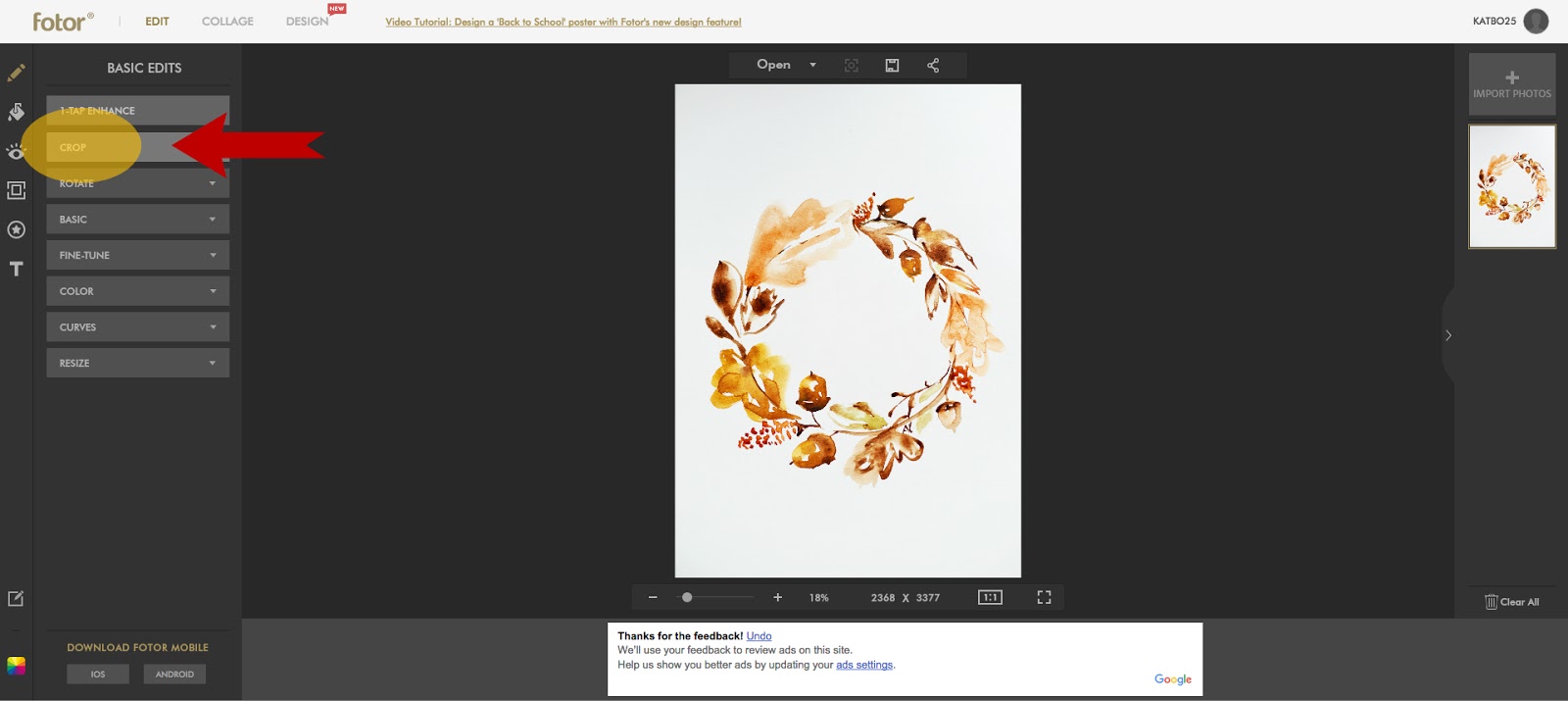Image resolution: width=1568 pixels, height=701 pixels.
Task: Expand the Resize section
Action: pyautogui.click(x=138, y=363)
